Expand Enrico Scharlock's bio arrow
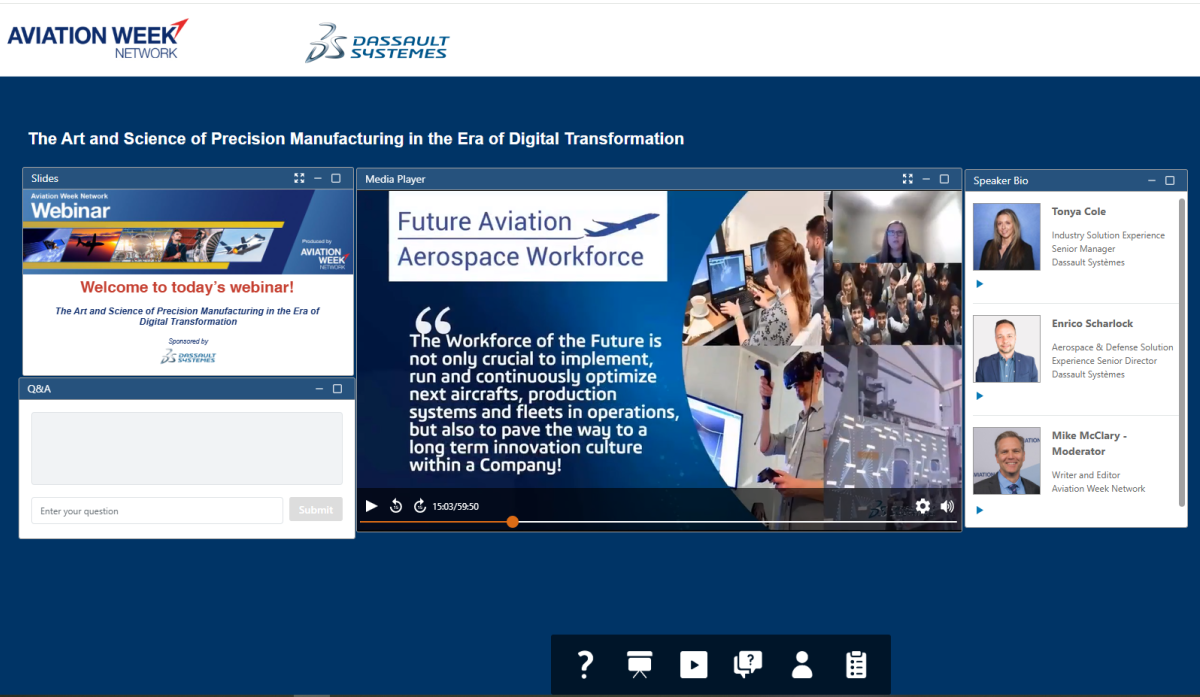This screenshot has height=697, width=1200. pyautogui.click(x=980, y=396)
